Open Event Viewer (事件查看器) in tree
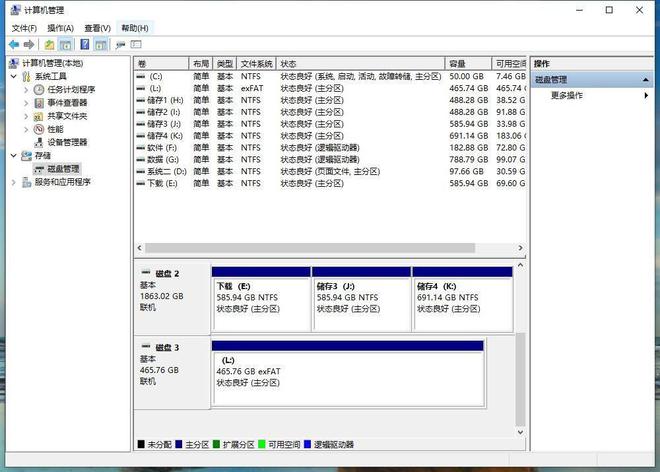660x472 pixels. coord(66,102)
